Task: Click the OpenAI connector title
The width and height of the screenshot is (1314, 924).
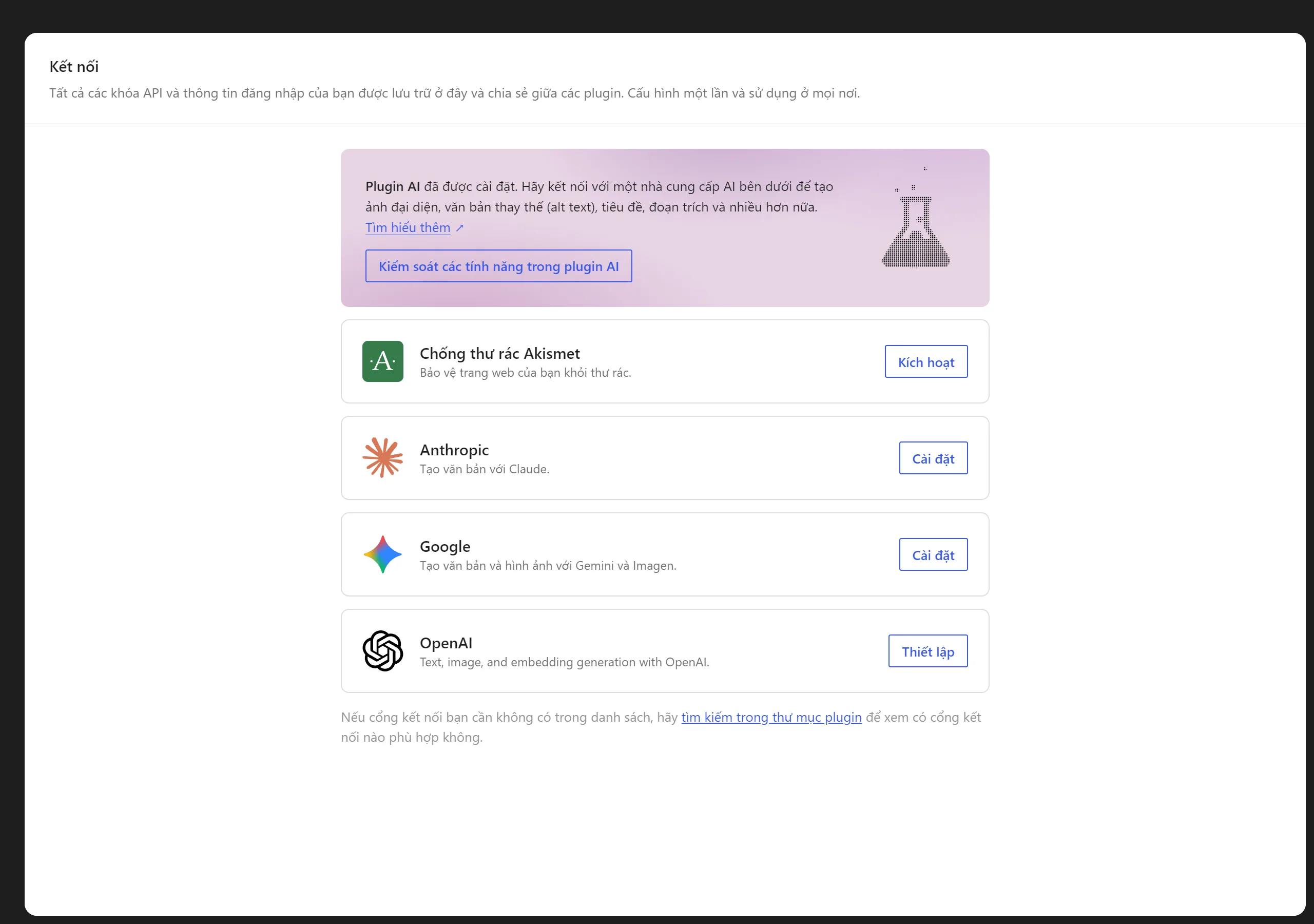Action: point(446,643)
